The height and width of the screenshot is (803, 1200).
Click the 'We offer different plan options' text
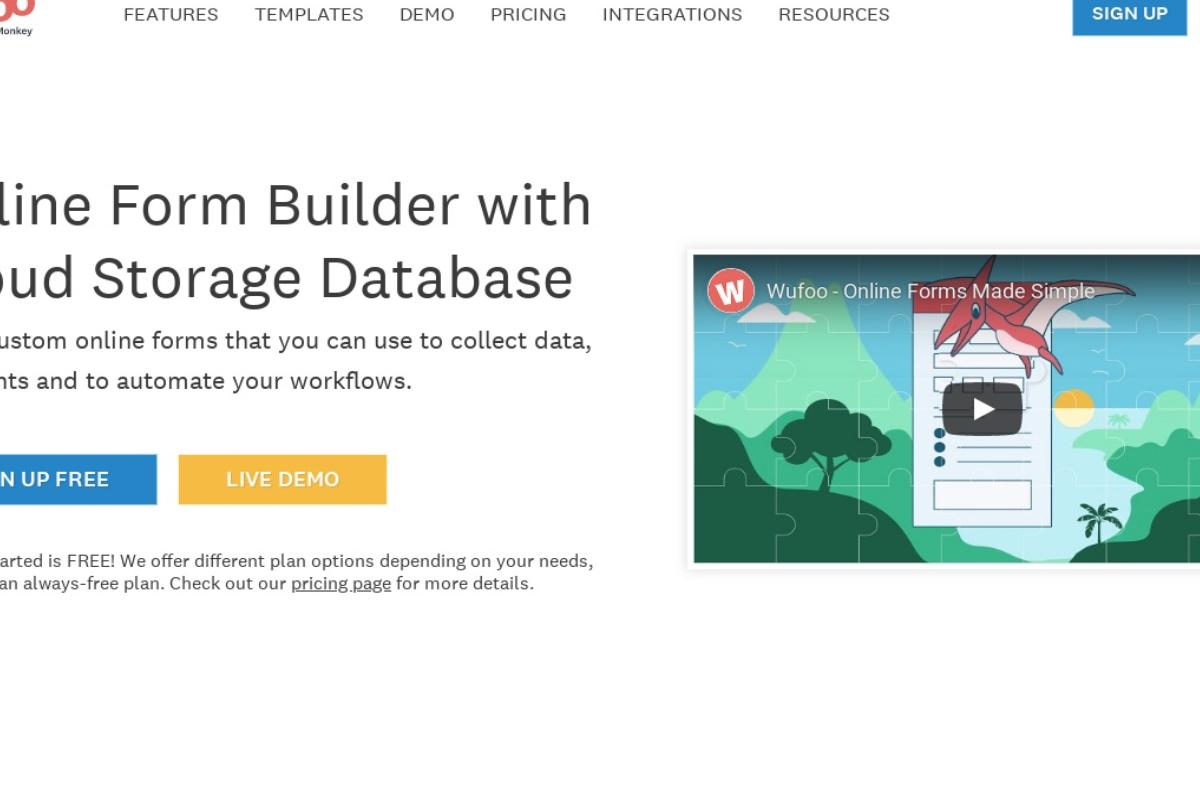click(247, 561)
